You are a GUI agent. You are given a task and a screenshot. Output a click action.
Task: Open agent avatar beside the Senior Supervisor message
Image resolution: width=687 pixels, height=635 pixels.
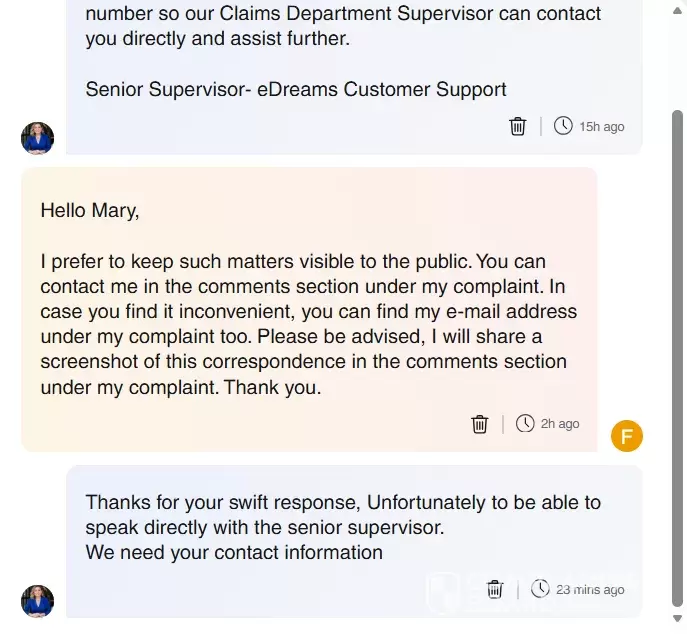tap(37, 138)
